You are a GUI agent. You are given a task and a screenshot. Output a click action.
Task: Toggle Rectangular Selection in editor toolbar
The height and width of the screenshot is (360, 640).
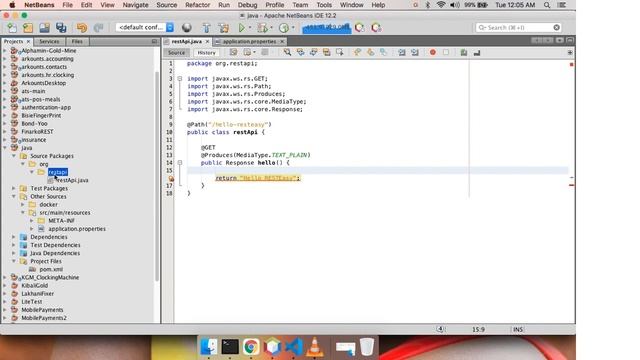(x=340, y=52)
